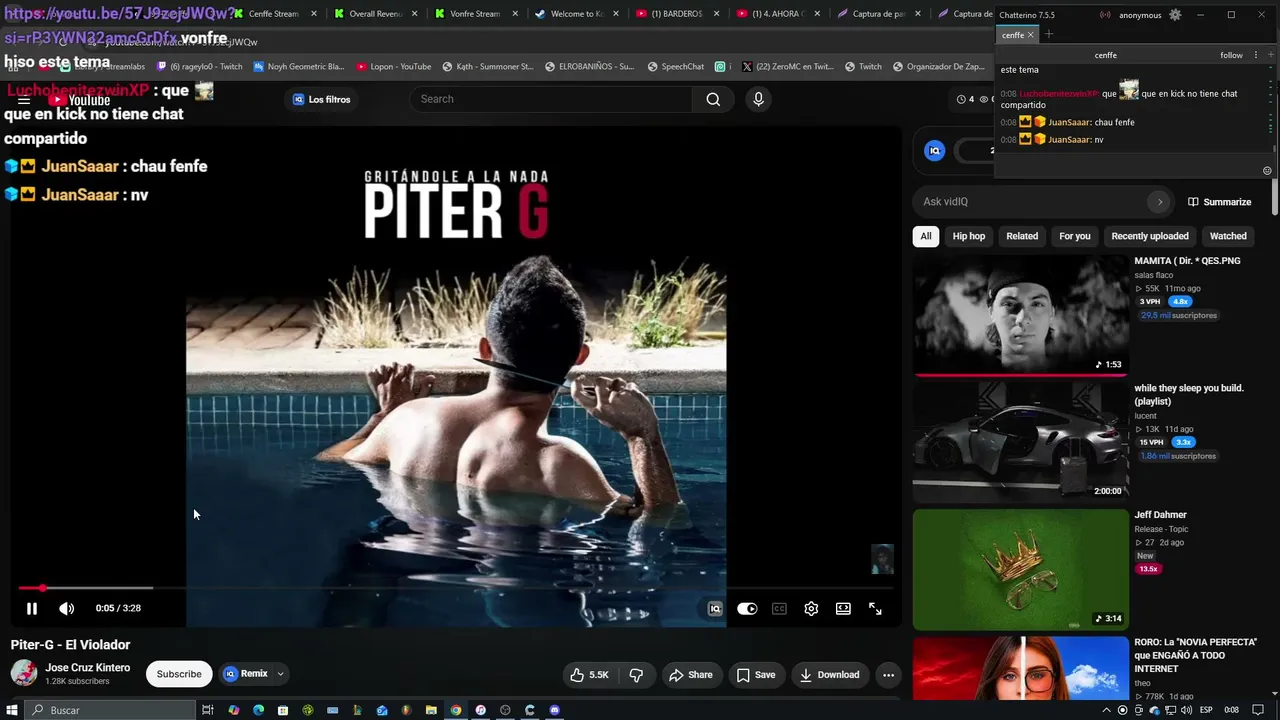Download the video
This screenshot has height=720, width=1280.
(x=830, y=675)
